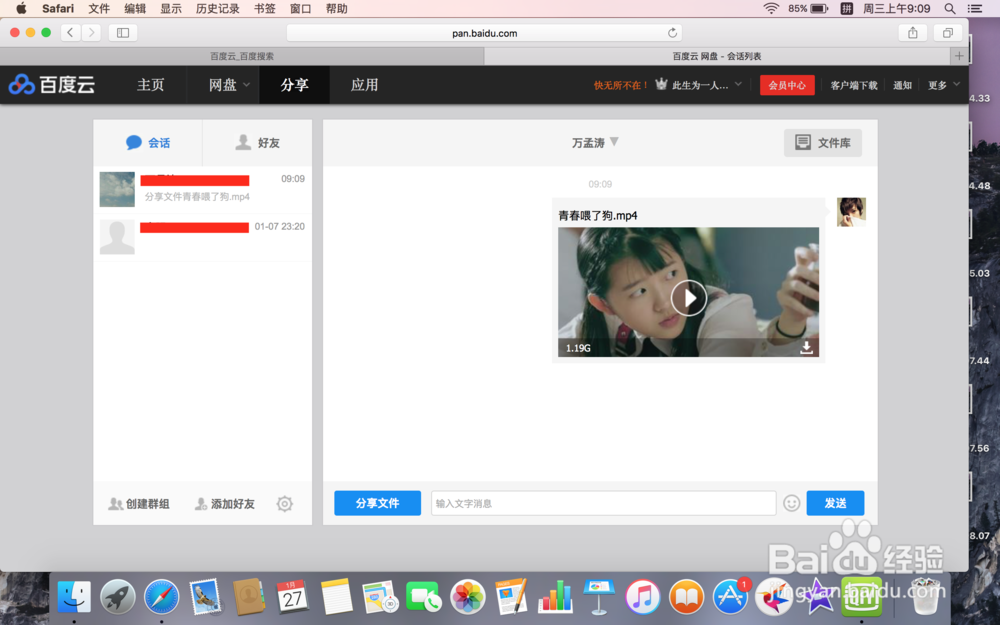This screenshot has width=1000, height=625.
Task: Go back in Safari
Action: point(70,33)
